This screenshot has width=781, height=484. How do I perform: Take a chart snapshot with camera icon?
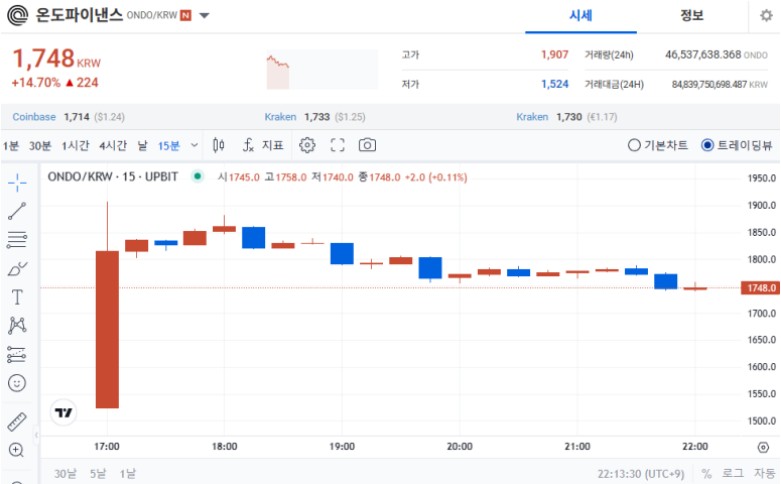coord(368,145)
